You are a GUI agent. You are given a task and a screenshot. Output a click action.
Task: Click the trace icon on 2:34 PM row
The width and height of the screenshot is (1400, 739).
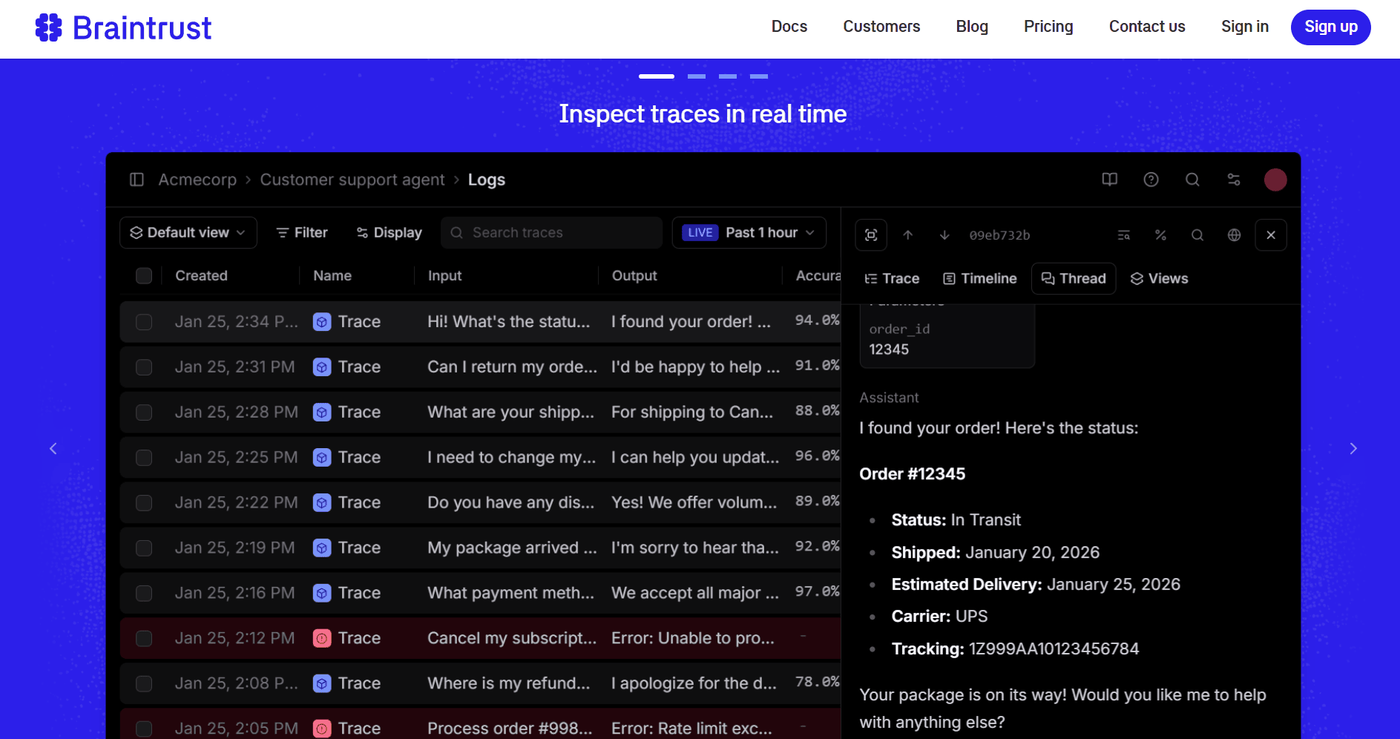click(322, 322)
